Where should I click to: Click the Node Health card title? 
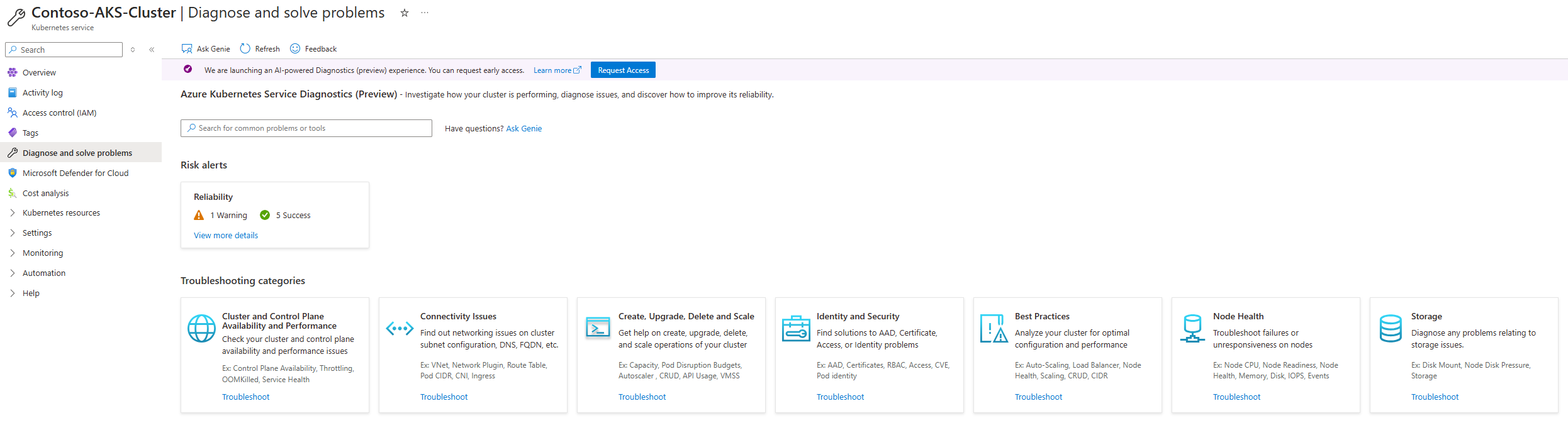(x=1238, y=316)
